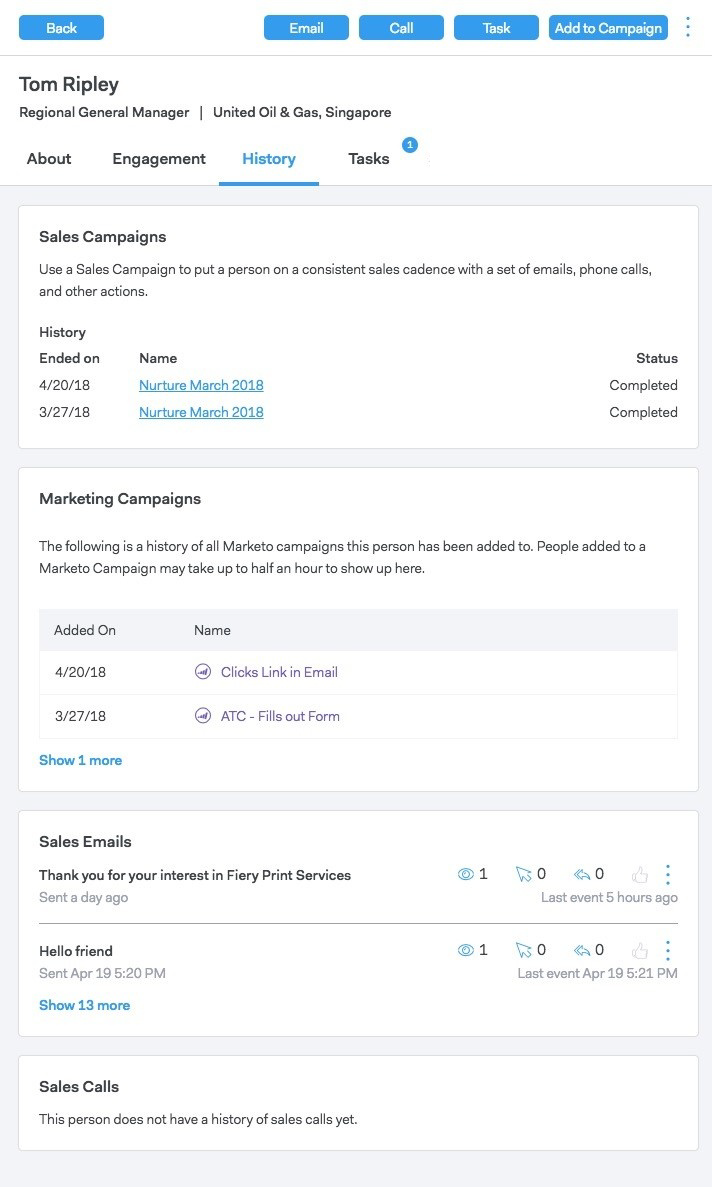This screenshot has height=1187, width=712.
Task: Click thumbs-up icon on Fiery Print Services email
Action: coord(640,875)
